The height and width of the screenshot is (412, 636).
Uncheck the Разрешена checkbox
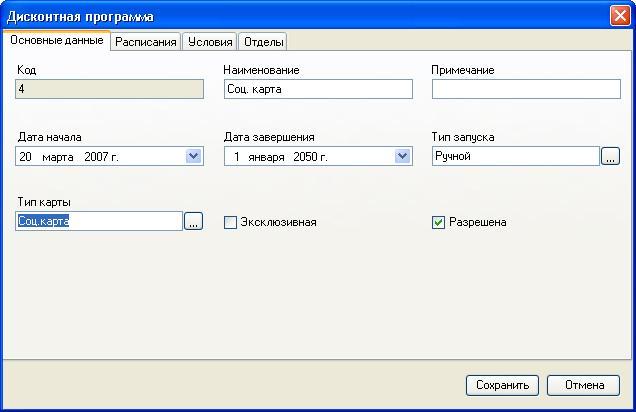pos(438,222)
